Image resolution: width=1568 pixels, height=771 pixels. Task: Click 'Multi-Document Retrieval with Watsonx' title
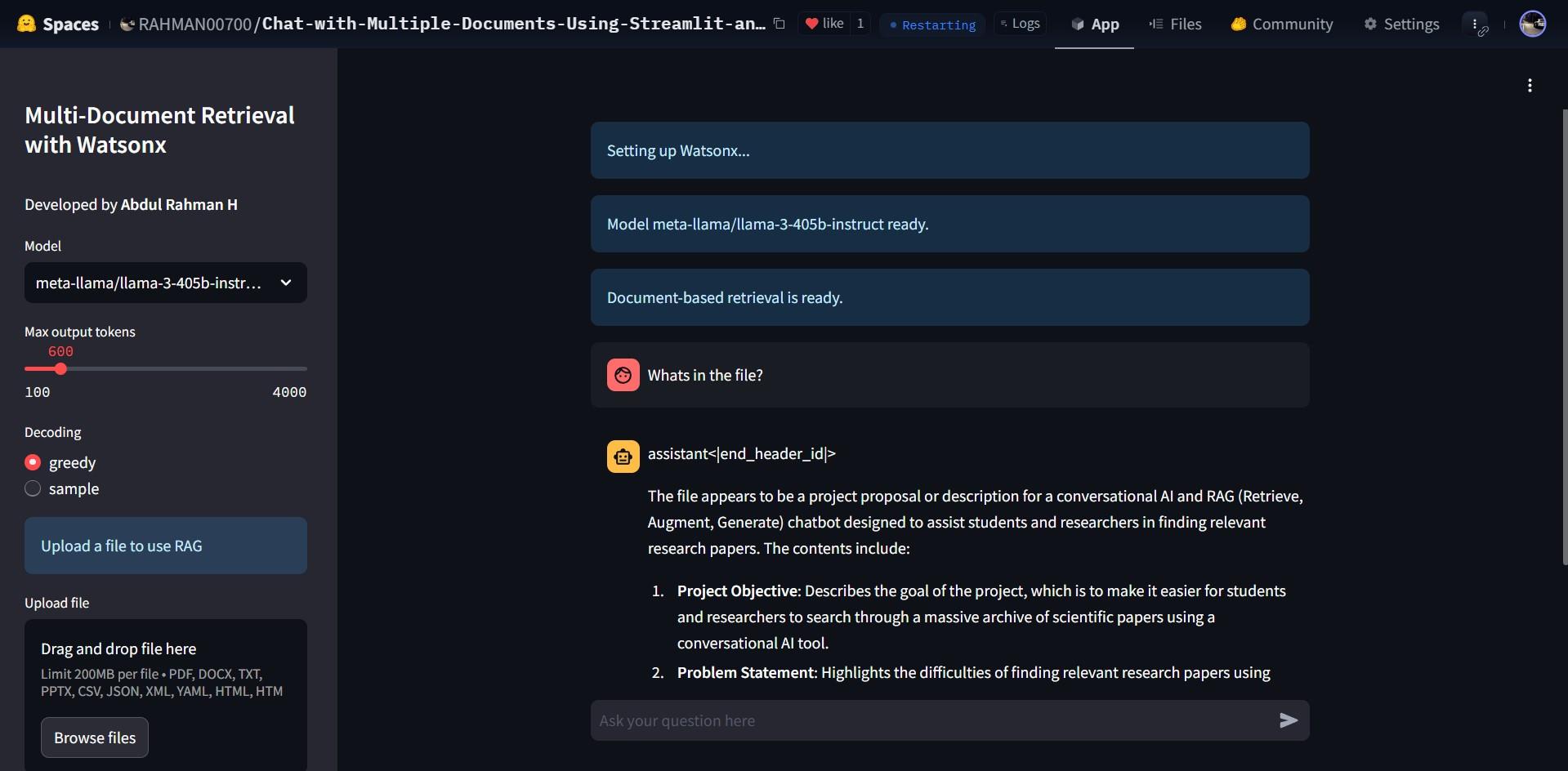pos(159,130)
